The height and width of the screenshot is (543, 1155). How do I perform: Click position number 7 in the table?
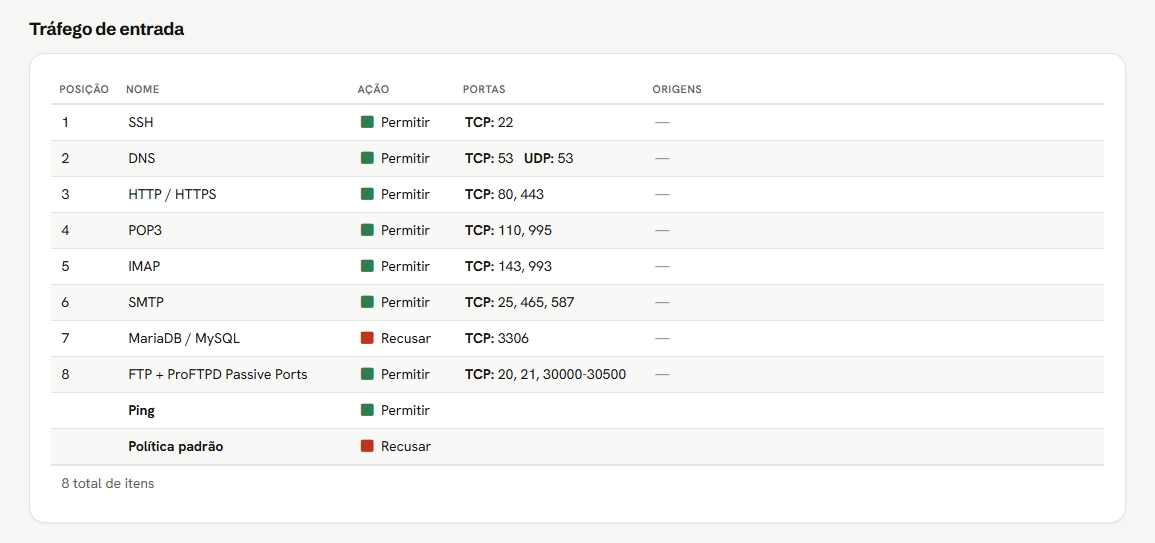[66, 339]
